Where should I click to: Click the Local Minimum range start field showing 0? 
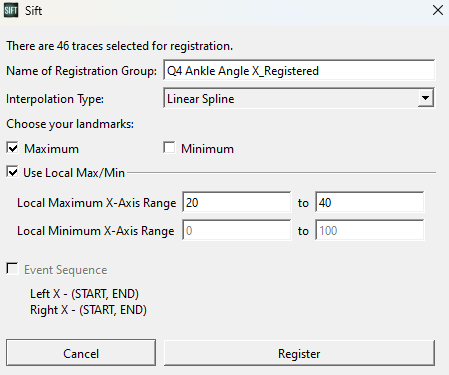[x=237, y=230]
